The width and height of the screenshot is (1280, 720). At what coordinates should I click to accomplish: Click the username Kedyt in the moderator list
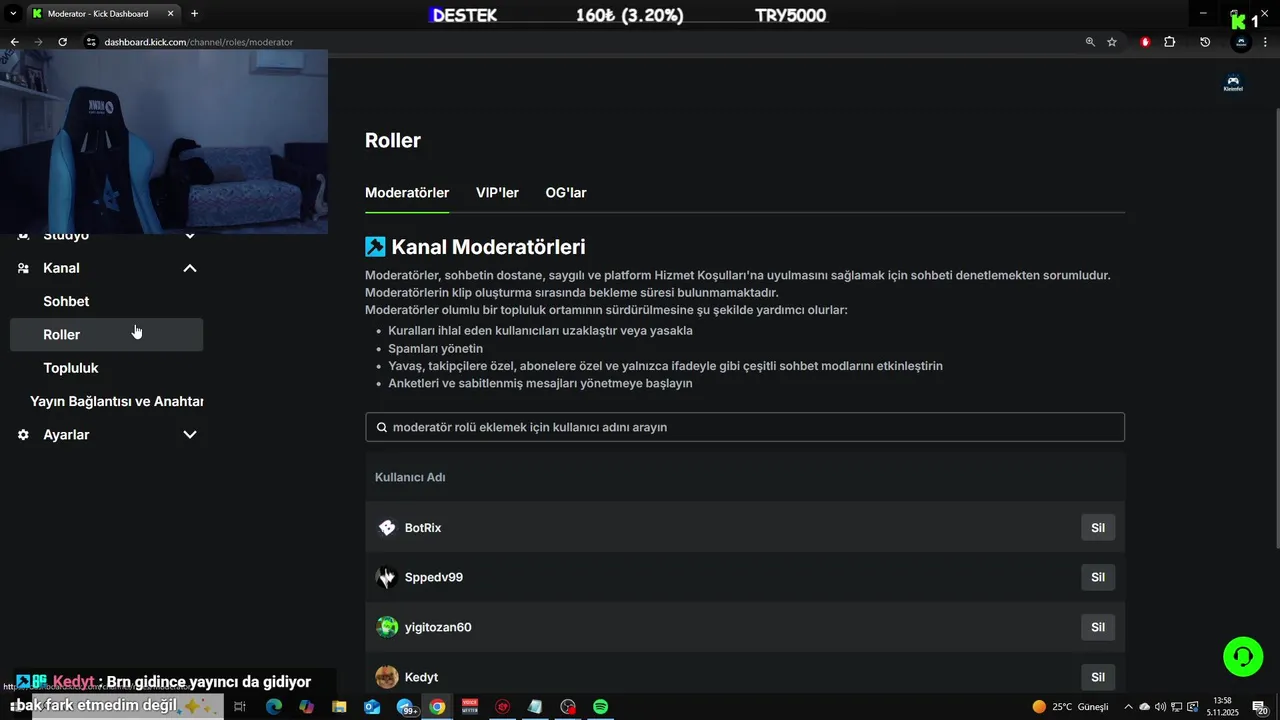coord(421,677)
